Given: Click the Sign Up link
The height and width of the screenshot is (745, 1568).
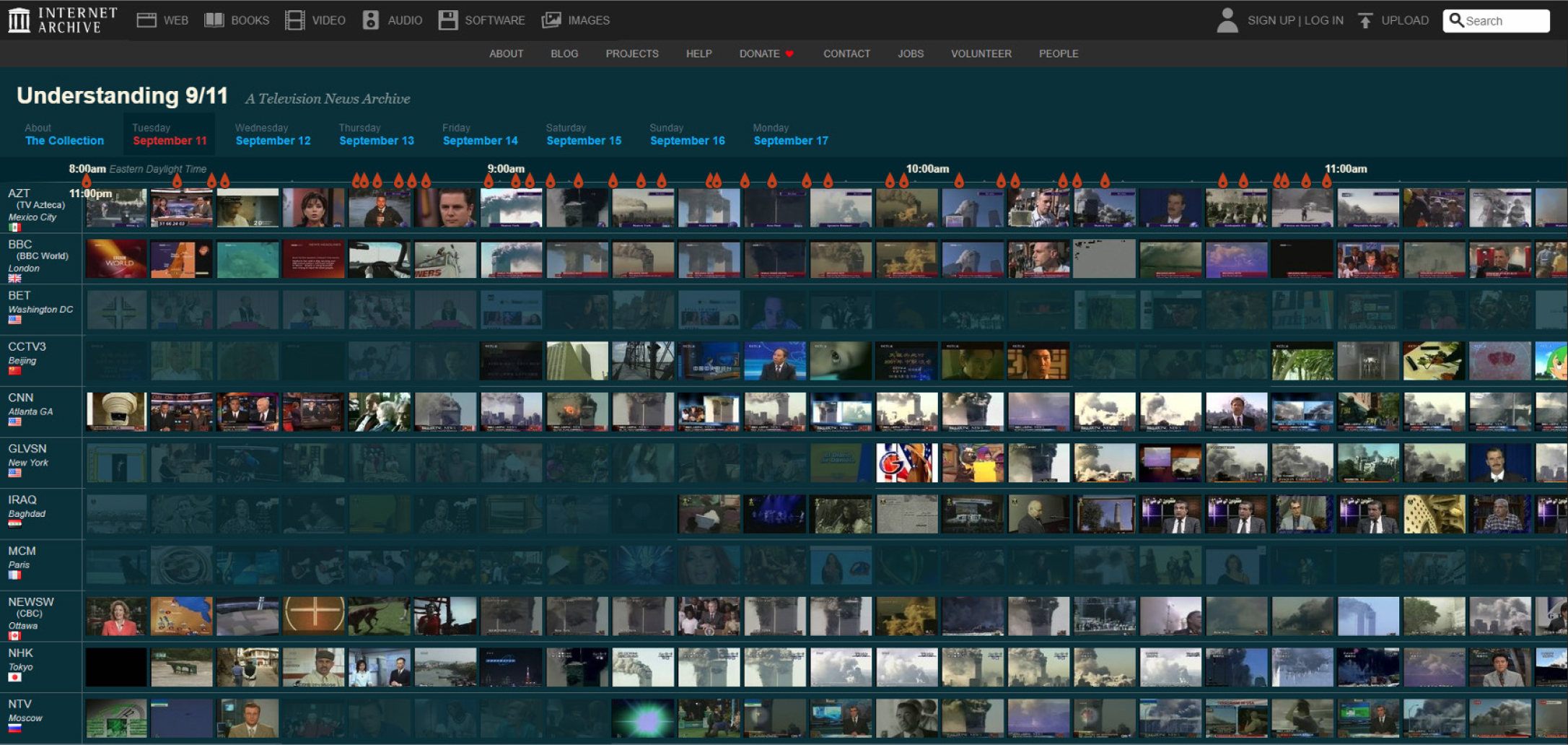Looking at the screenshot, I should click(x=1271, y=20).
